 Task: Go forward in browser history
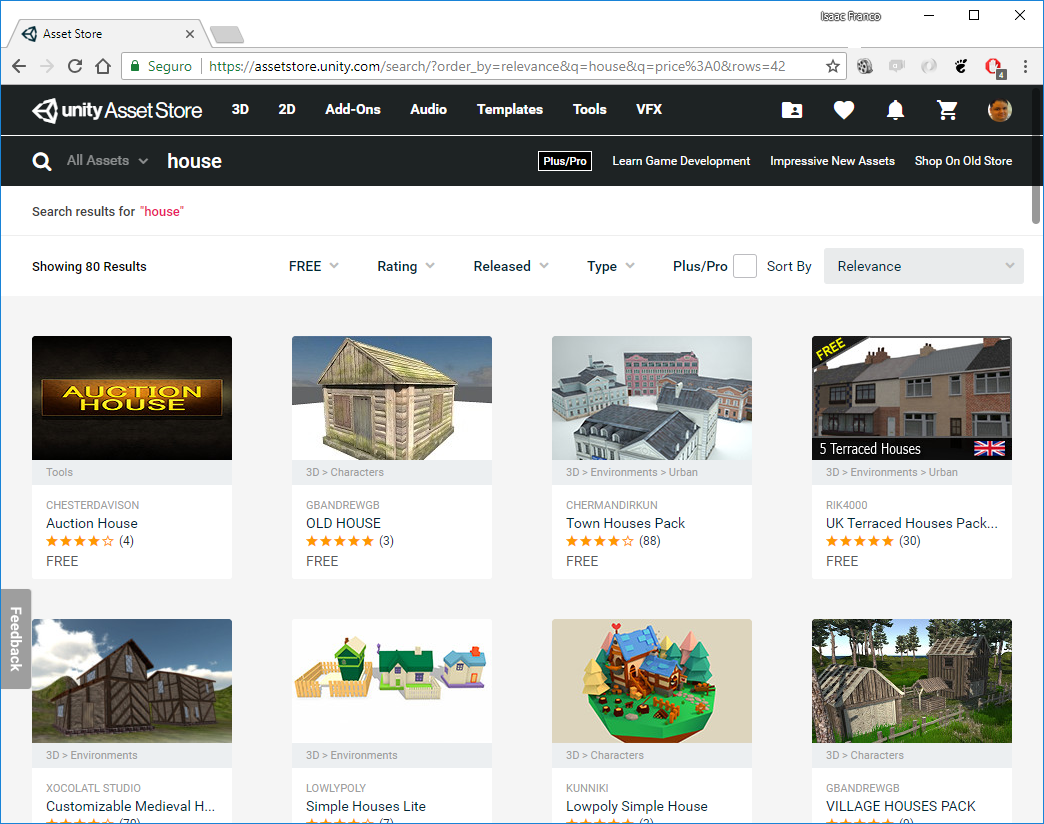coord(47,66)
